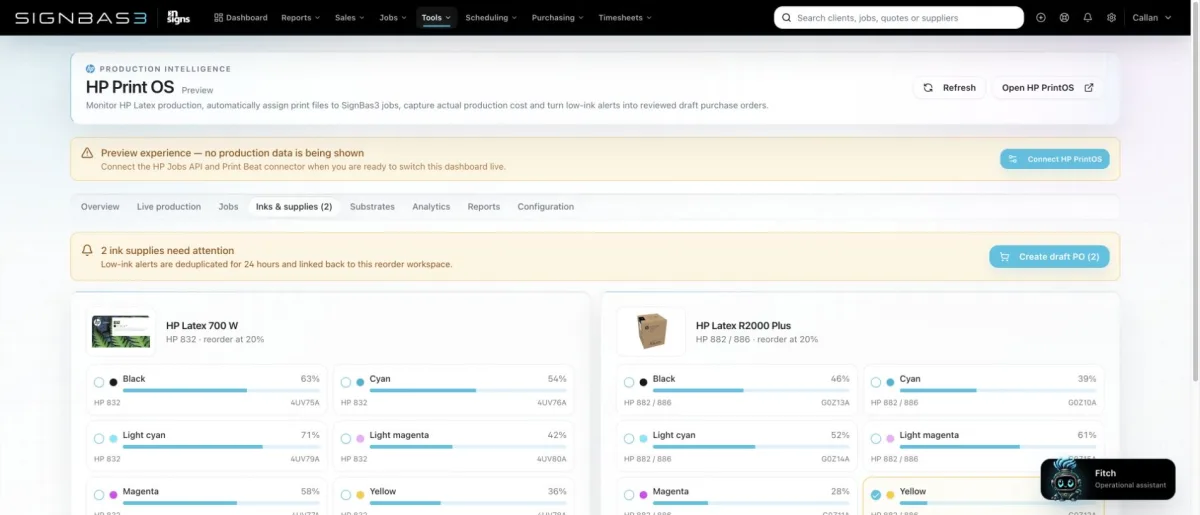Switch to the Overview tab

100,207
